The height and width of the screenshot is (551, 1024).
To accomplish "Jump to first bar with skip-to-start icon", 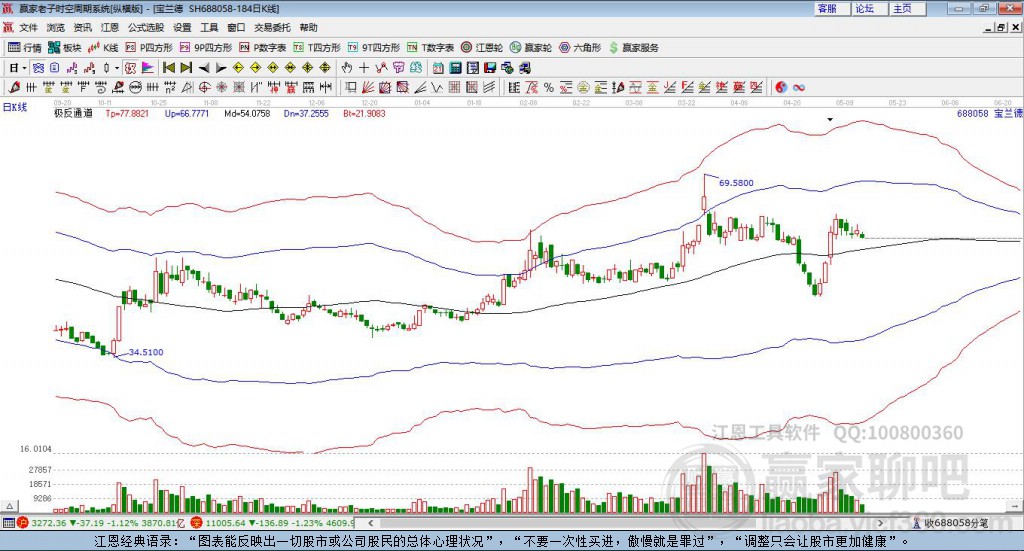I will click(x=168, y=68).
